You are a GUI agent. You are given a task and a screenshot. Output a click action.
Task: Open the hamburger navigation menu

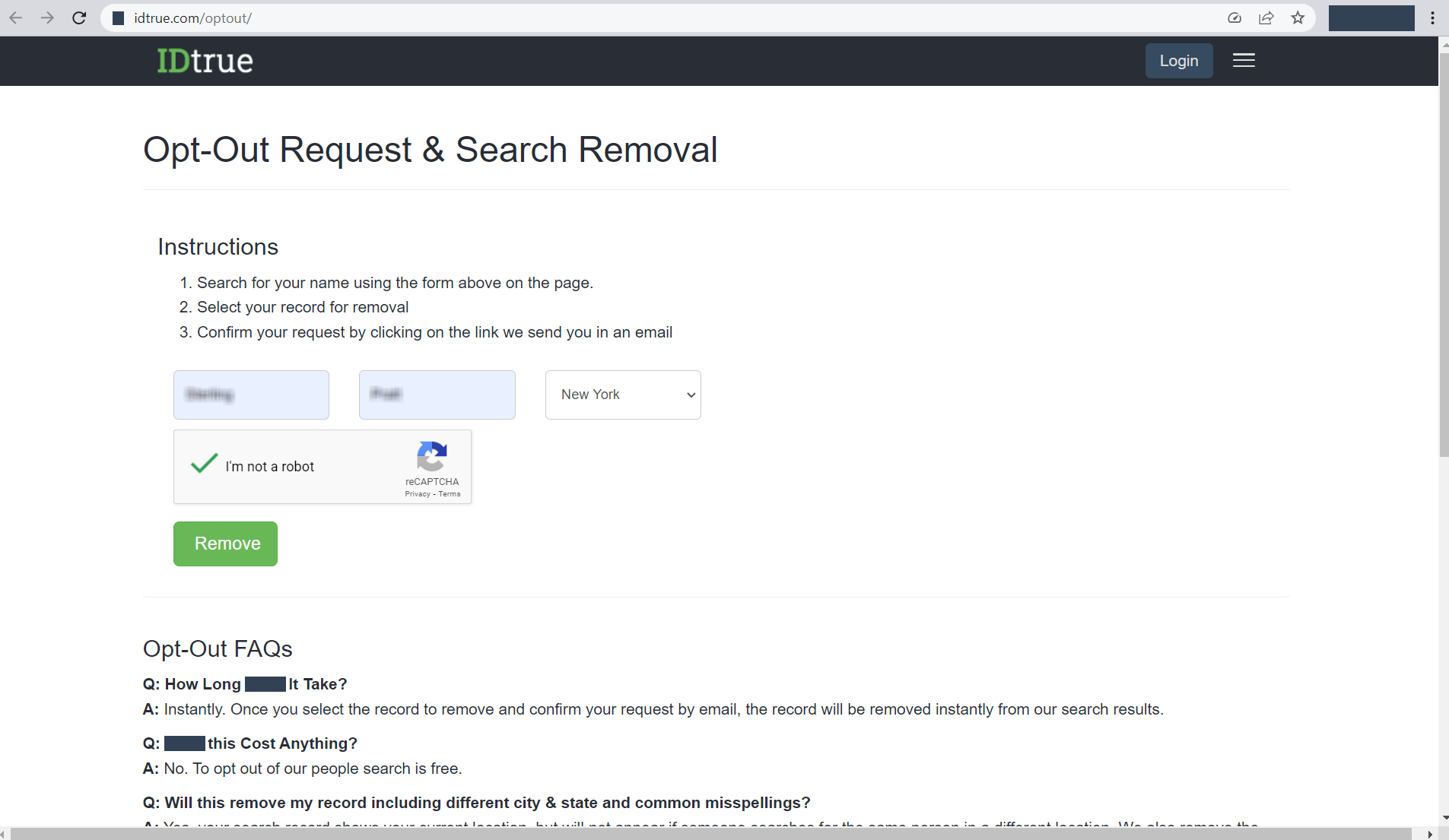coord(1244,61)
